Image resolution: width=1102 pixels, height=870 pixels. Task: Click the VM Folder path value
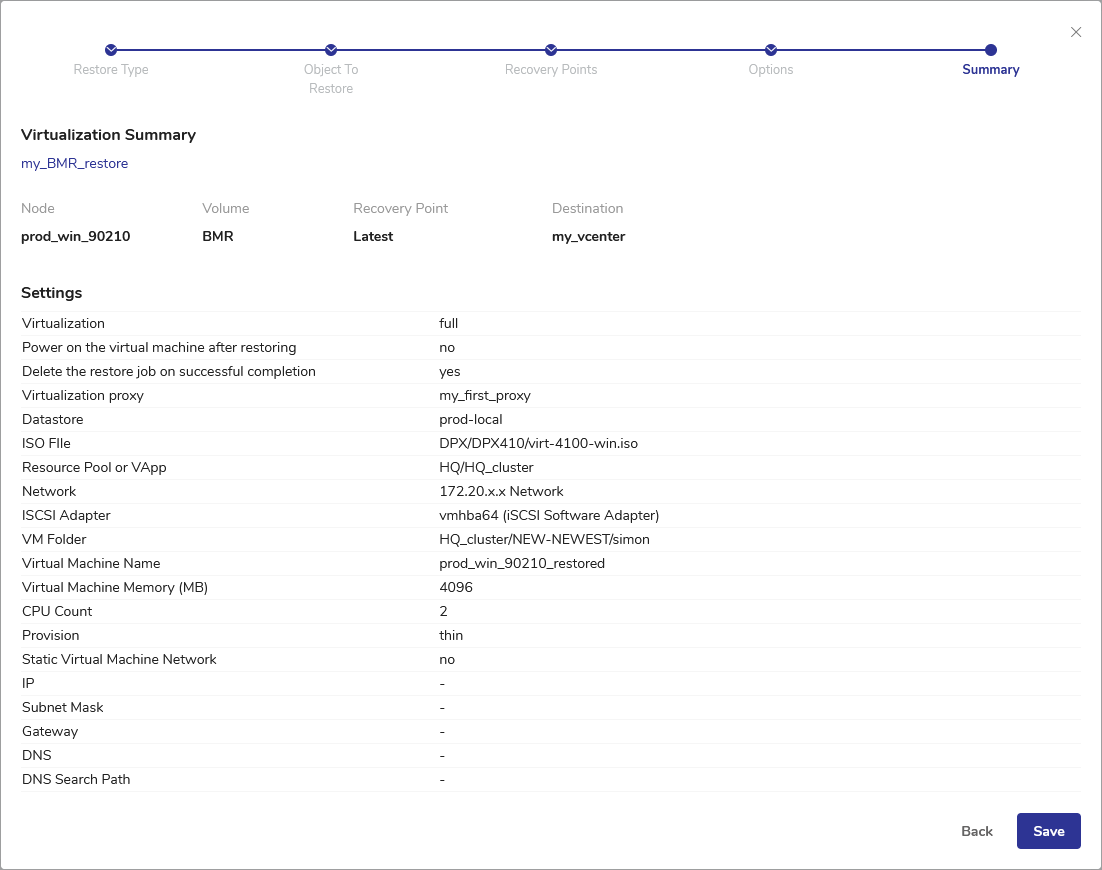click(x=544, y=540)
